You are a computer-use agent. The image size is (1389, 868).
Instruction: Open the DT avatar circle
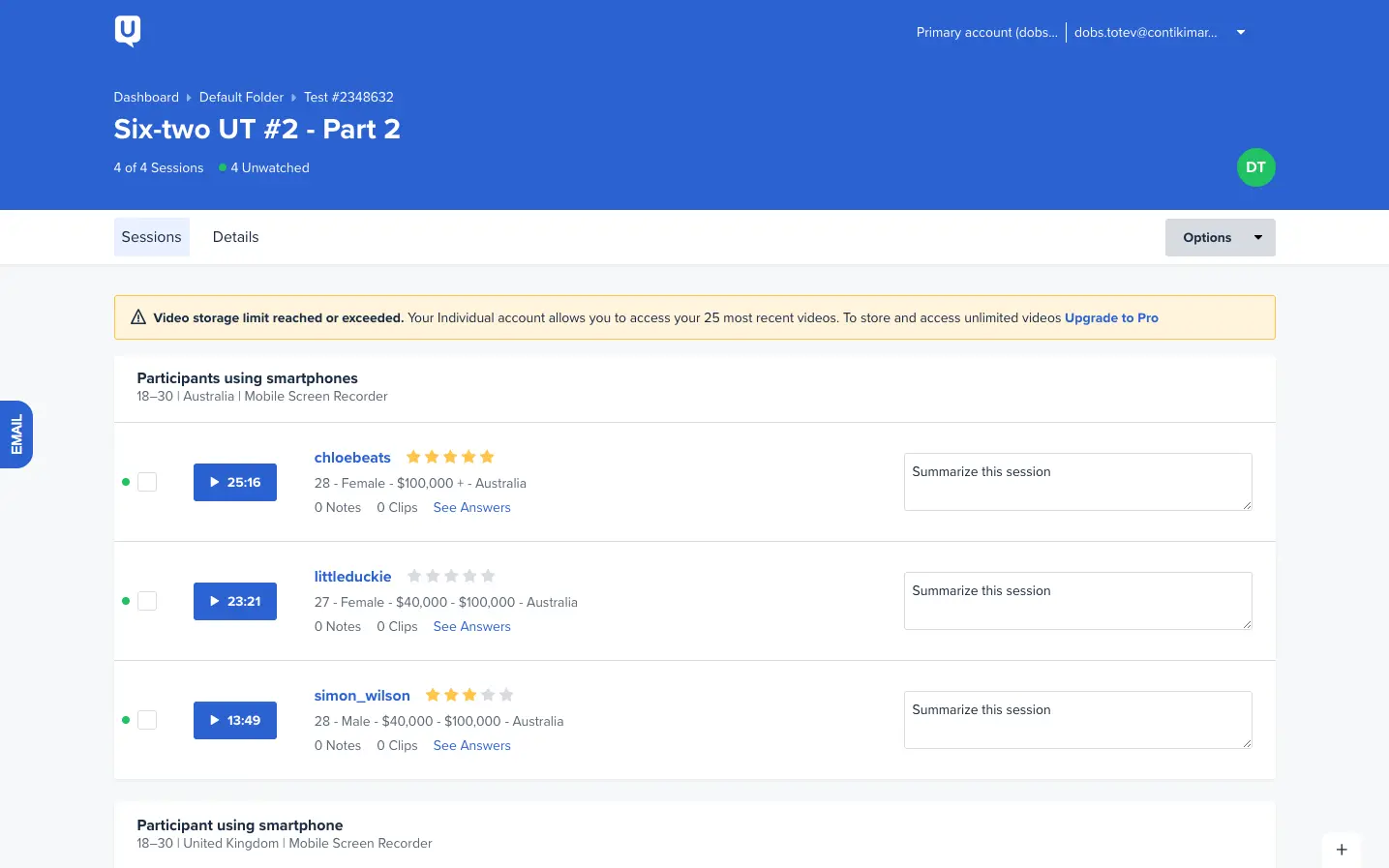(x=1255, y=167)
